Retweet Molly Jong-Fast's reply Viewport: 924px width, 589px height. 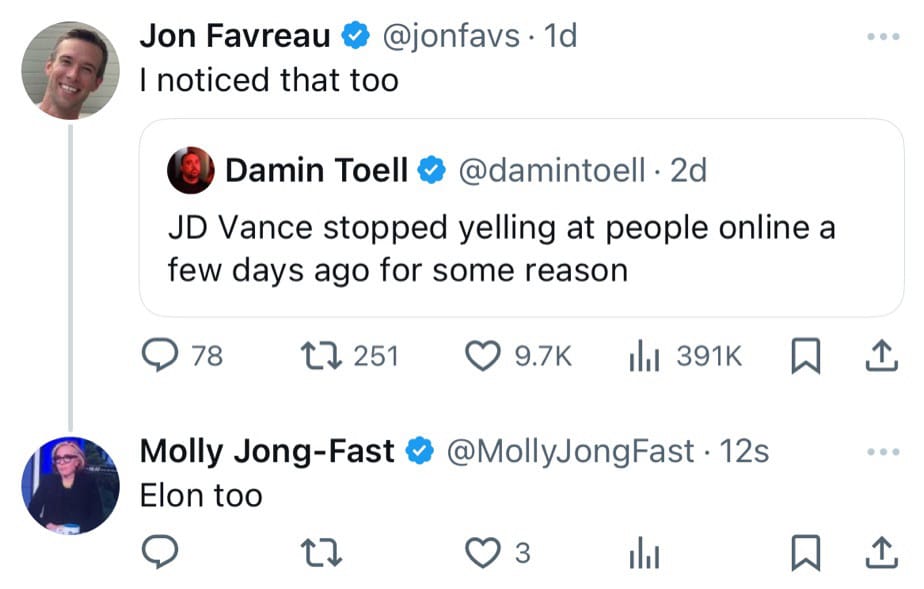321,552
